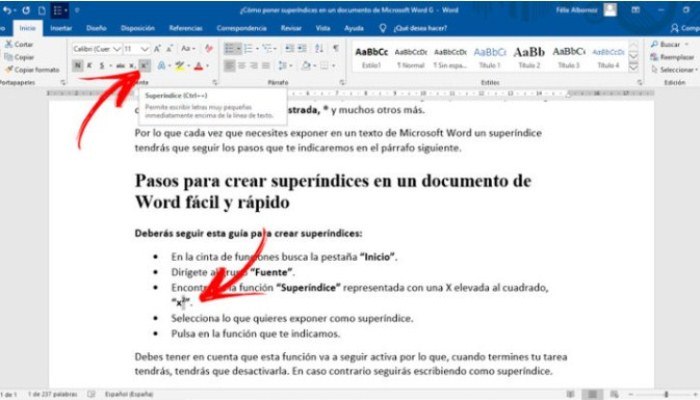The width and height of the screenshot is (700, 400).
Task: Click the Reemplazar button
Action: [672, 57]
